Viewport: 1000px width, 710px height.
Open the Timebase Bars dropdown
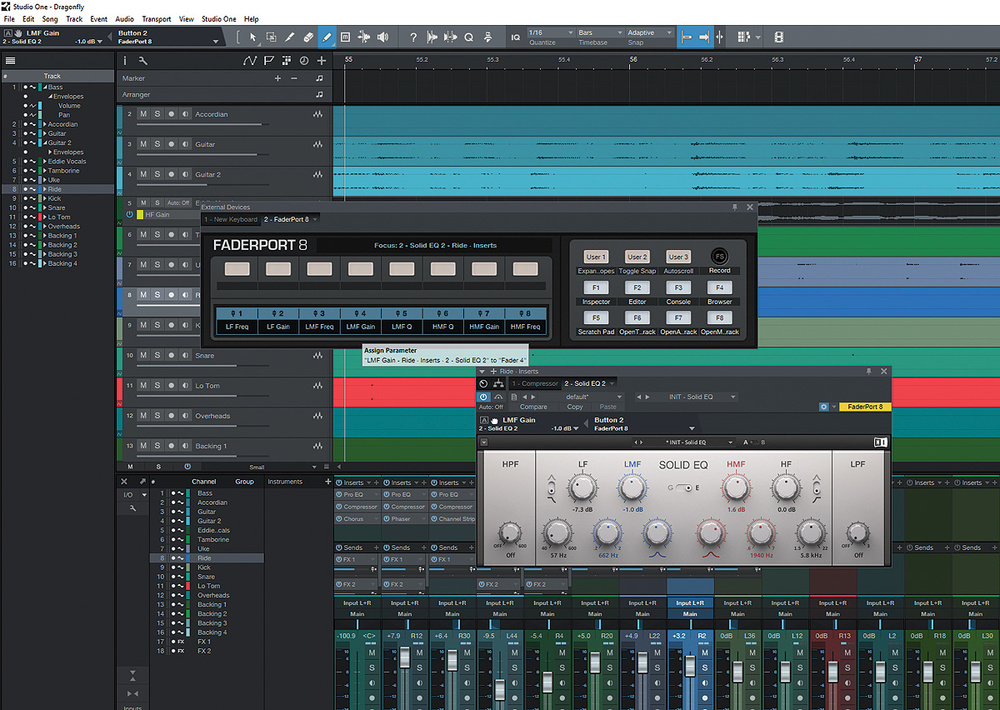(597, 33)
